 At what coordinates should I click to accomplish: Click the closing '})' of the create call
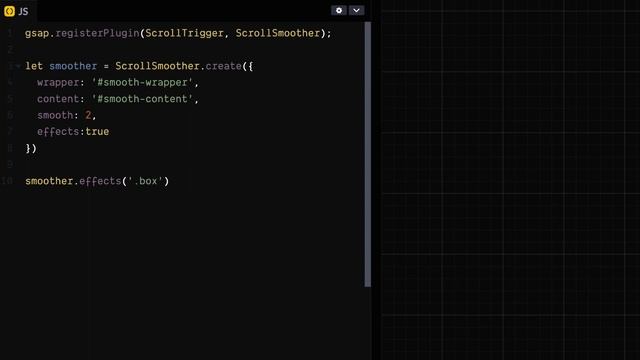coord(31,148)
